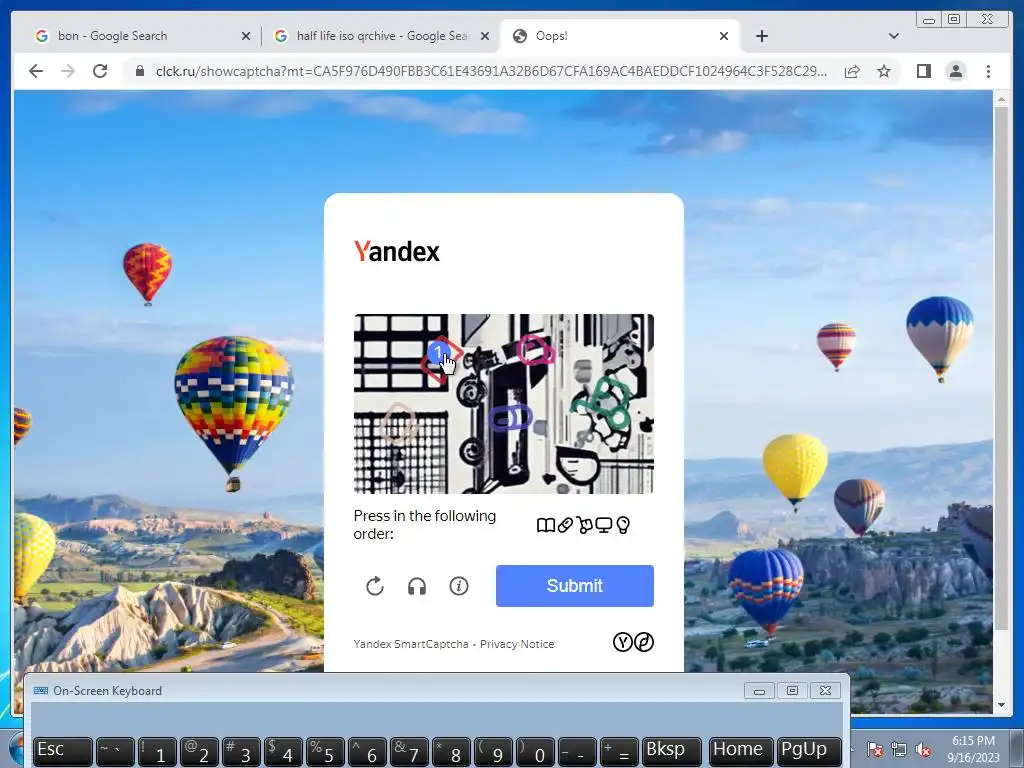
Task: Click the purple oval shape in captcha image
Action: tap(510, 418)
